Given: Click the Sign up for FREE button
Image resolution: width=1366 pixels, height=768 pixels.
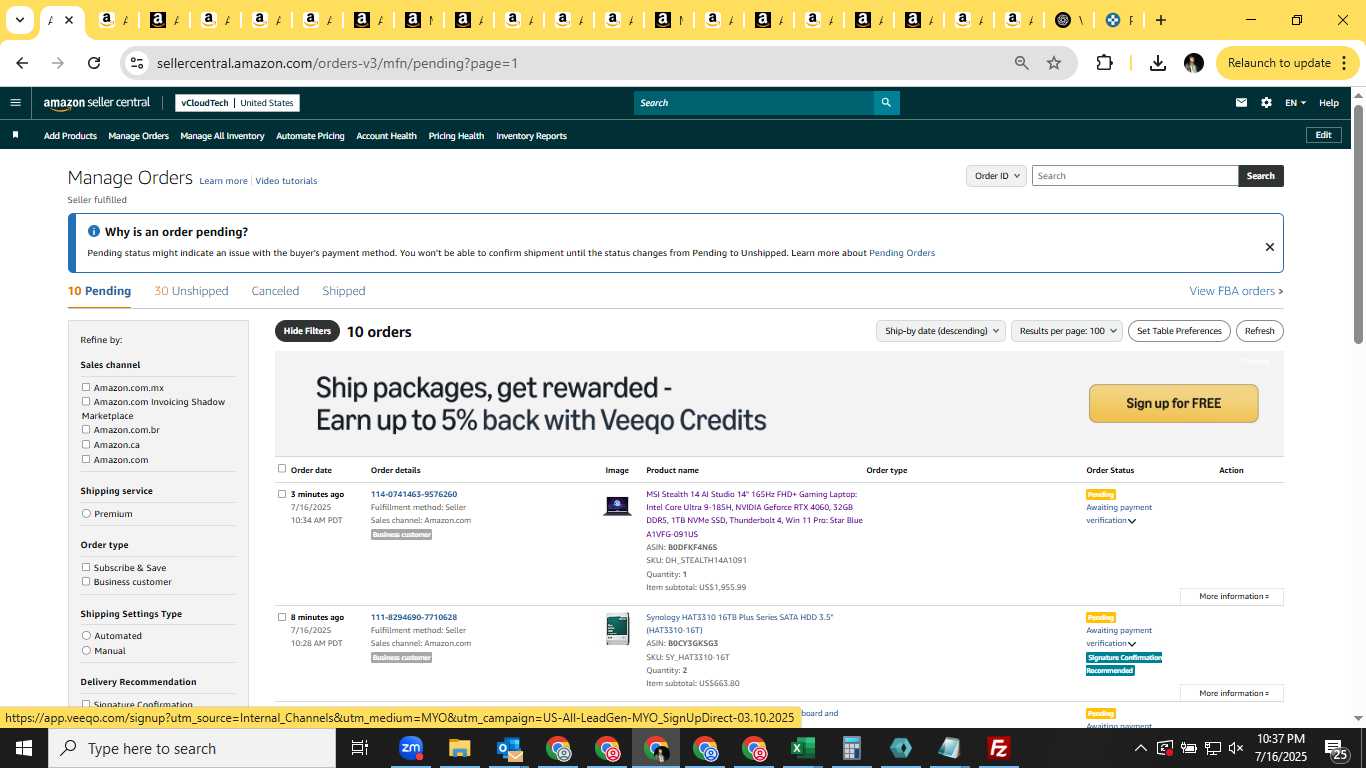Looking at the screenshot, I should (x=1173, y=403).
